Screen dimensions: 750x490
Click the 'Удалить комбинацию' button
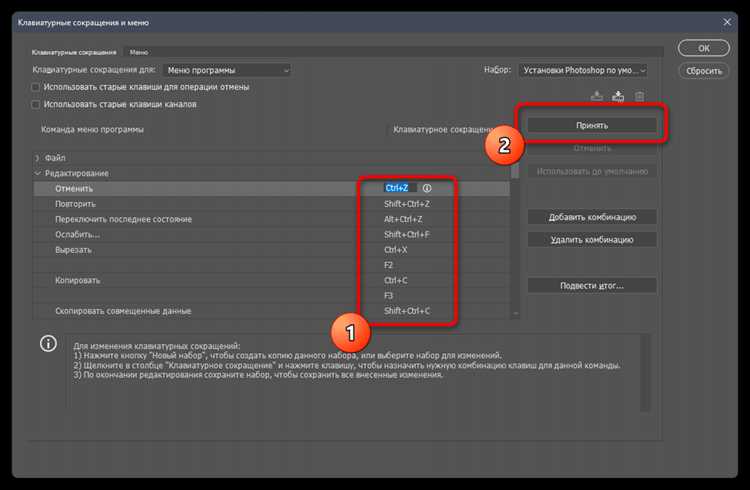(x=592, y=240)
